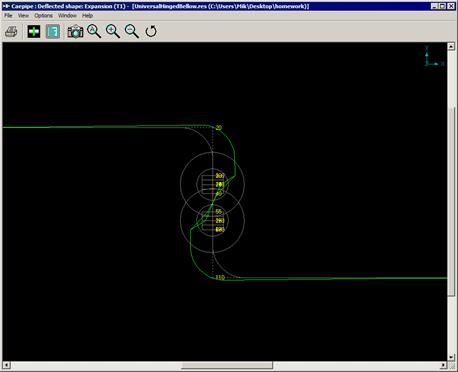Click node label 20 in the drawing
Screen dimensions: 458x372
coord(219,128)
